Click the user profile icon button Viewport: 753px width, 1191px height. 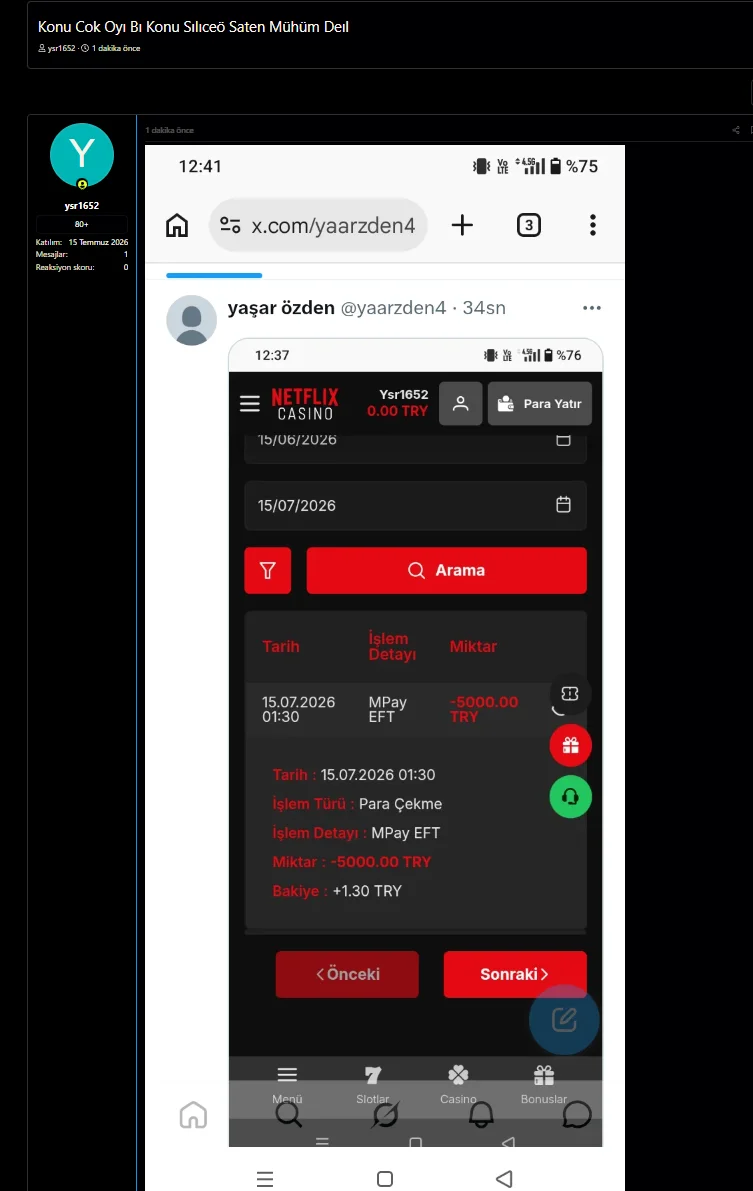point(460,403)
